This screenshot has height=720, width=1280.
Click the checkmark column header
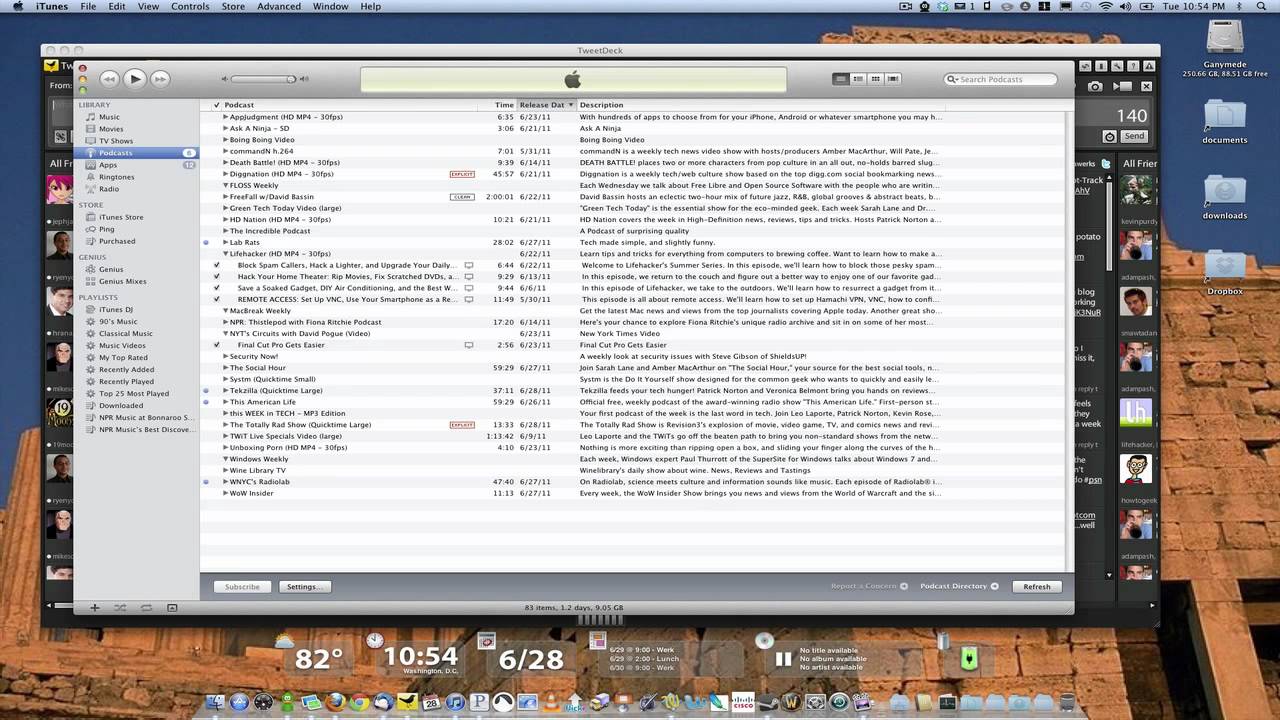(216, 105)
